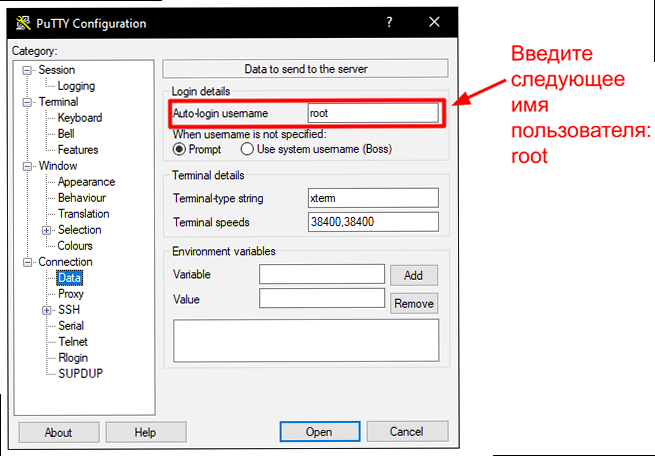Open the Proxy settings

pos(71,294)
